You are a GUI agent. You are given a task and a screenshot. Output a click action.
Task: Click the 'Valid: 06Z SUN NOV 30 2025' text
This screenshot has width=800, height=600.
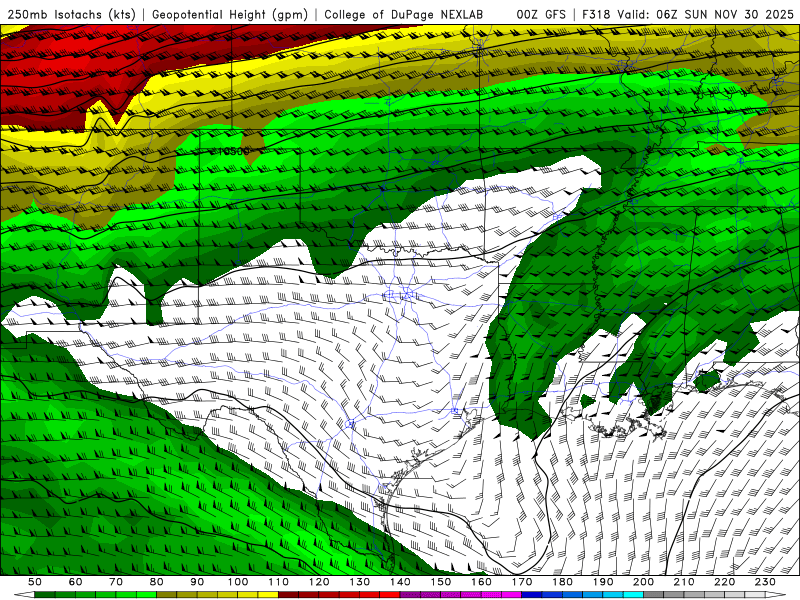705,14
